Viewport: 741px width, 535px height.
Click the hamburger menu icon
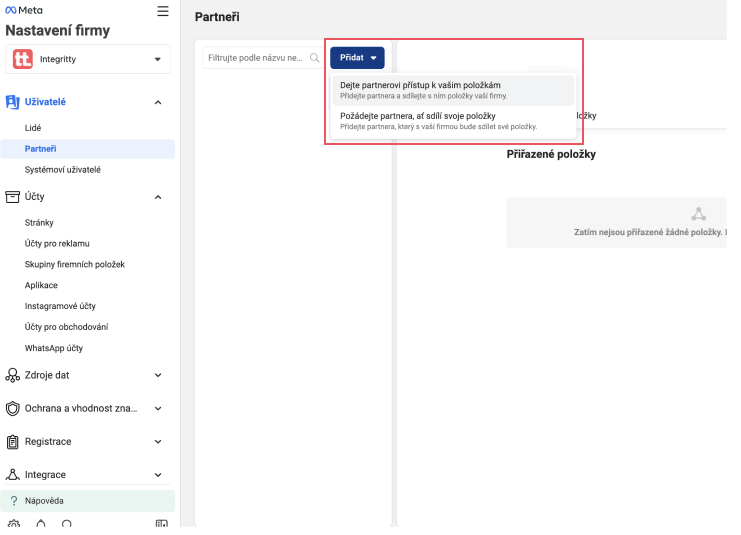163,11
